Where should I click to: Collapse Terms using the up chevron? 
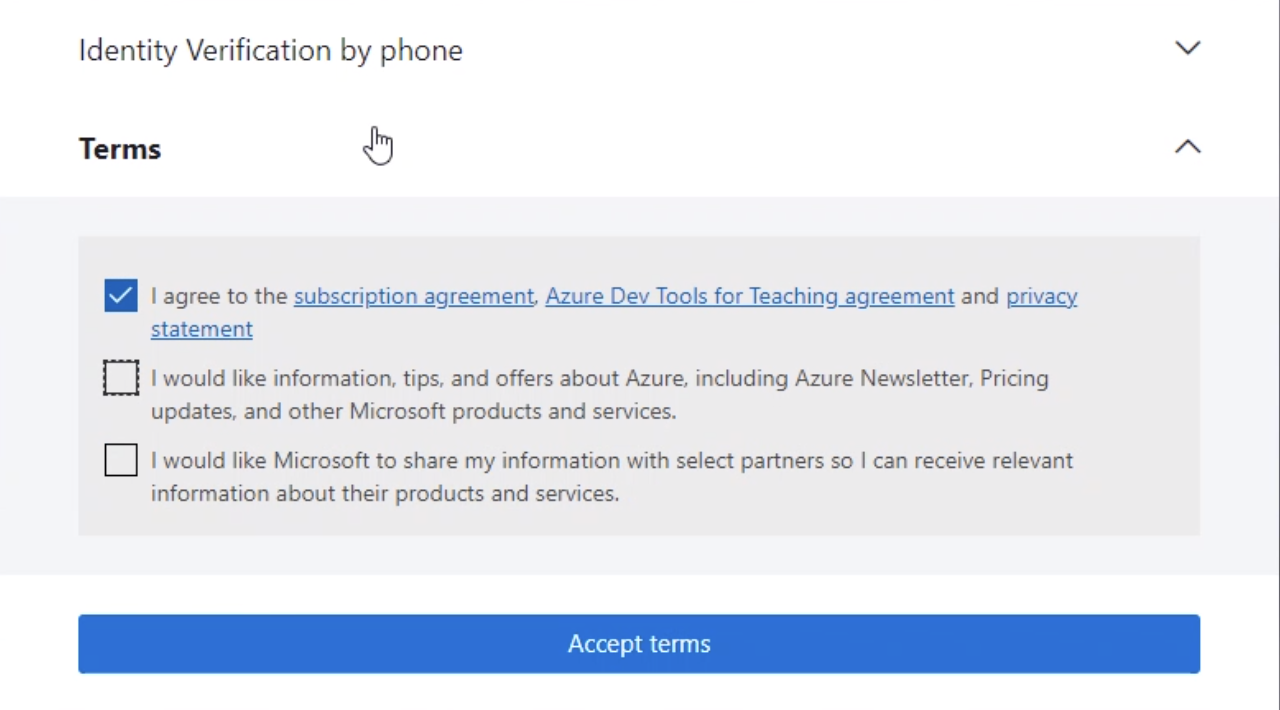point(1187,147)
